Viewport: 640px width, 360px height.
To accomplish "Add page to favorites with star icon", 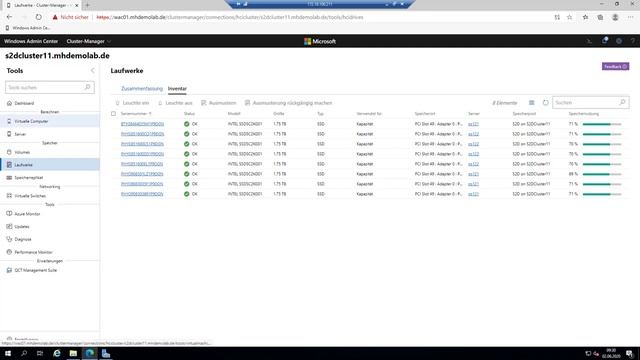I will pos(569,17).
